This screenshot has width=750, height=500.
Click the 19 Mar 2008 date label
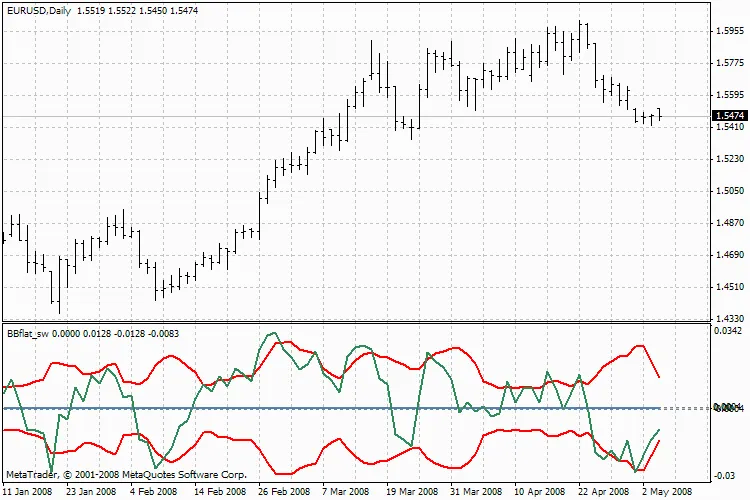coord(412,491)
